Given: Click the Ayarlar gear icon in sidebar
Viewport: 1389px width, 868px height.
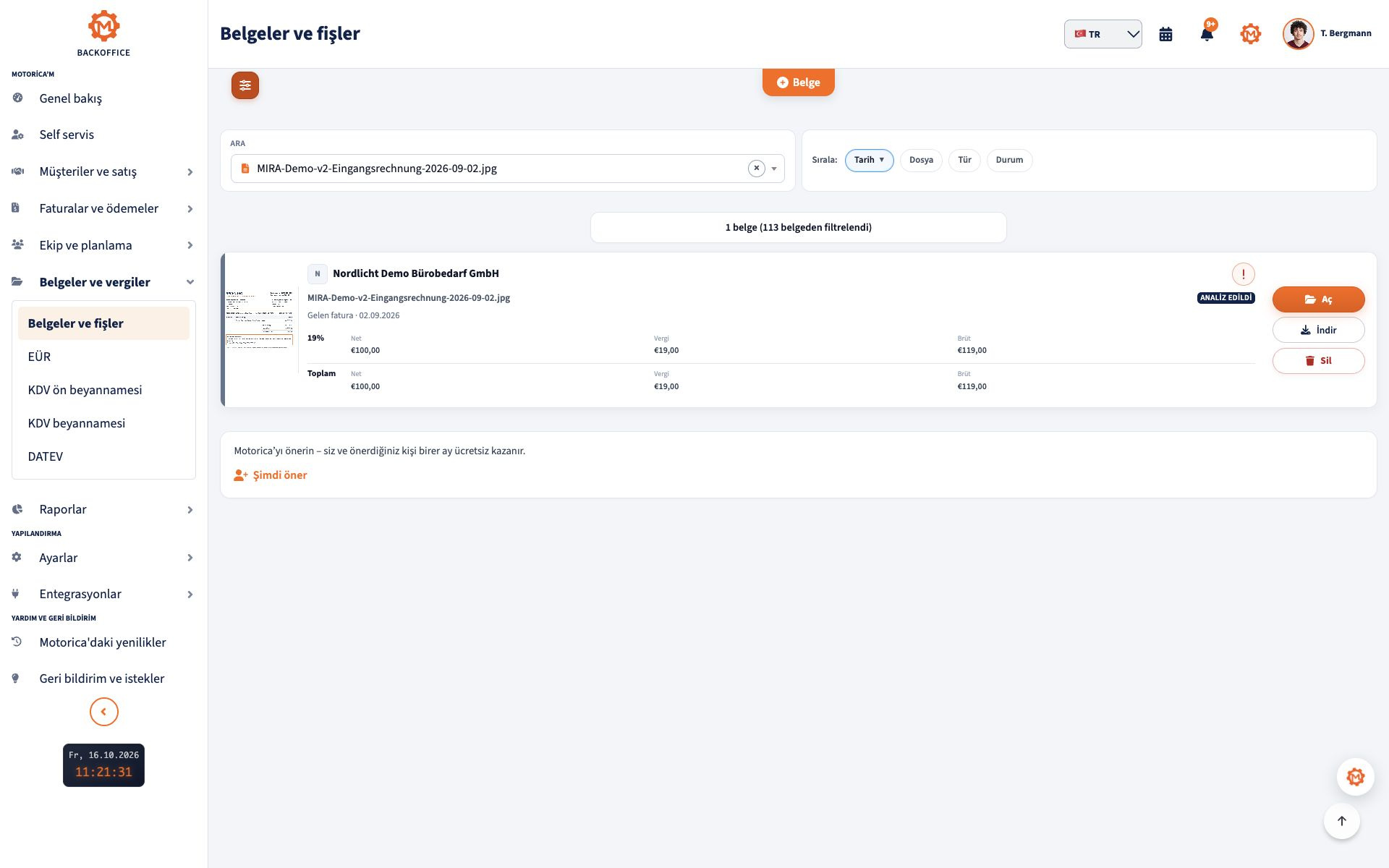Looking at the screenshot, I should pos(17,558).
